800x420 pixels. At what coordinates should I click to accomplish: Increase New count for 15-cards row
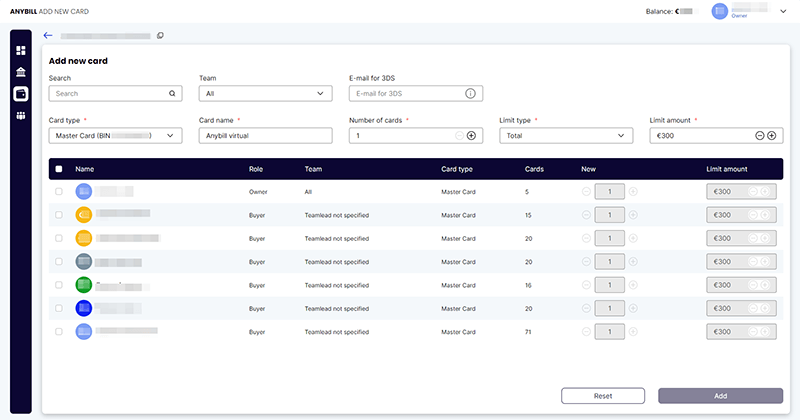point(633,215)
